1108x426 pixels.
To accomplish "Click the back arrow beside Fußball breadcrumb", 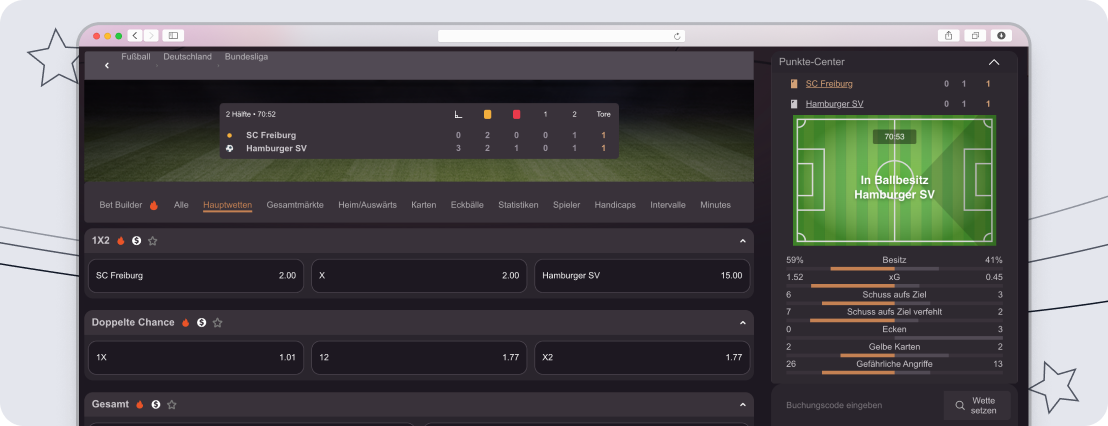I will pos(107,65).
